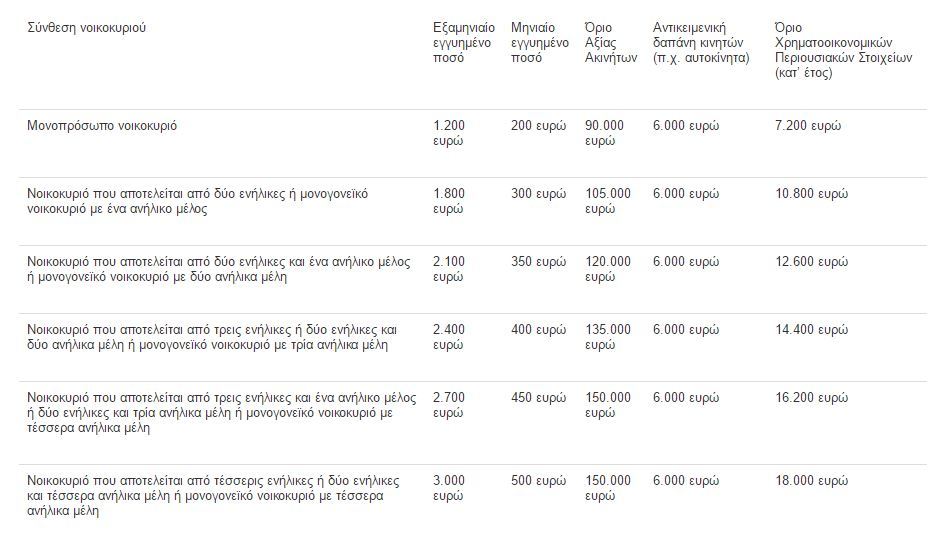Image resolution: width=934 pixels, height=535 pixels.
Task: Select the 'Μονοπρόσωπο νοικοκυριό' row label
Action: [x=102, y=126]
